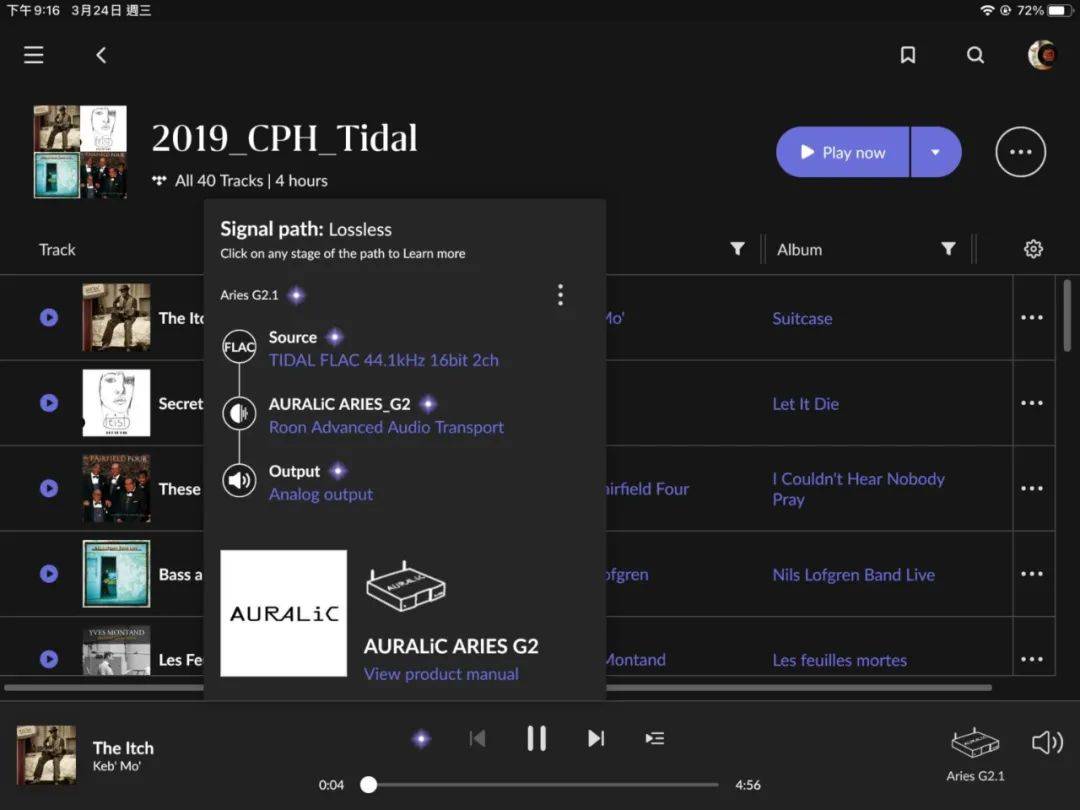
Task: Open the three-dot menu inside the signal path popup
Action: (560, 295)
